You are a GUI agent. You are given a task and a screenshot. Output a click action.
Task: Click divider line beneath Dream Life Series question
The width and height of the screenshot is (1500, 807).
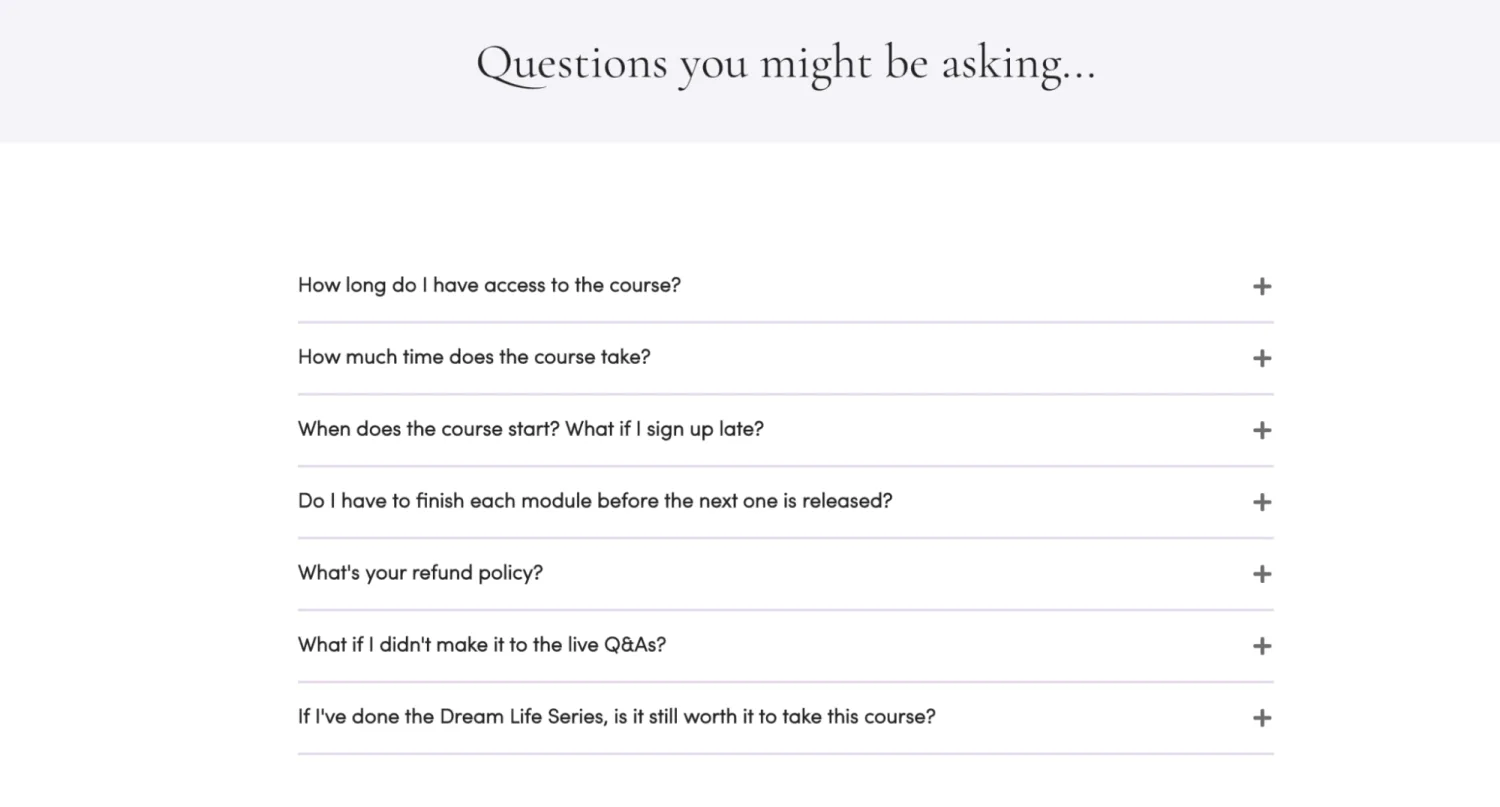pos(785,754)
